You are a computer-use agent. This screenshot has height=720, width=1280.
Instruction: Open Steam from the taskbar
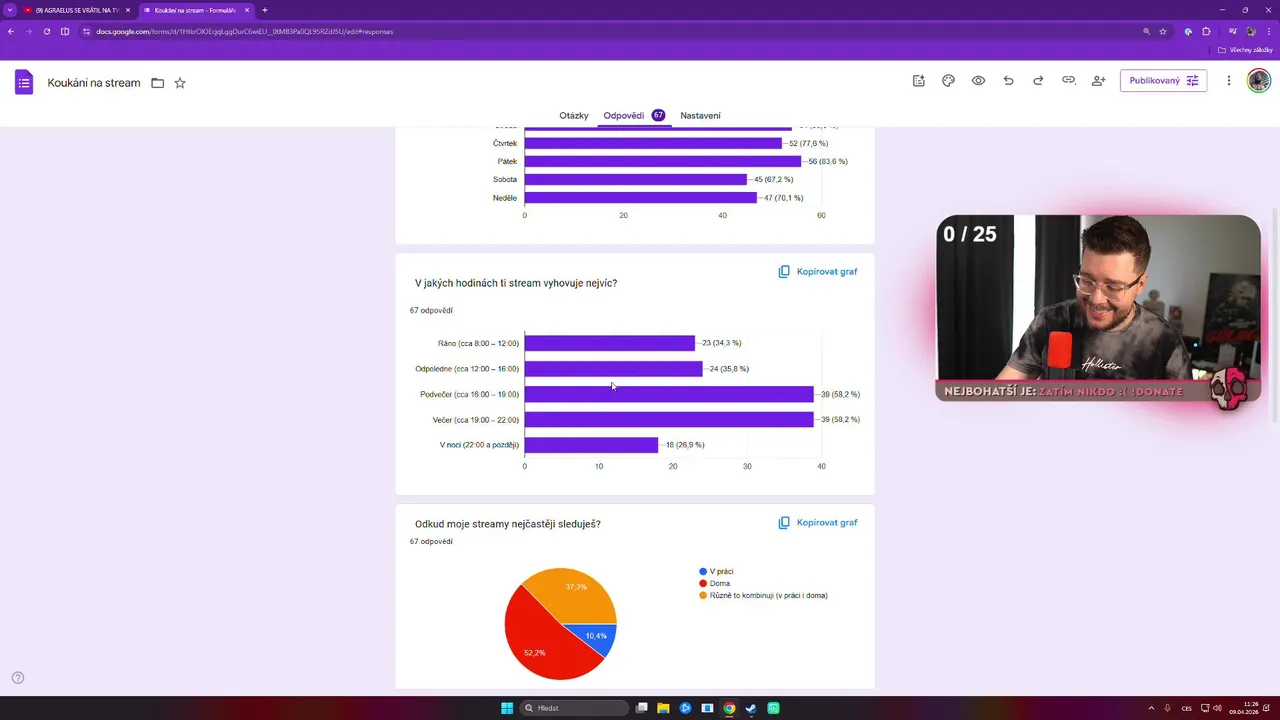[751, 708]
